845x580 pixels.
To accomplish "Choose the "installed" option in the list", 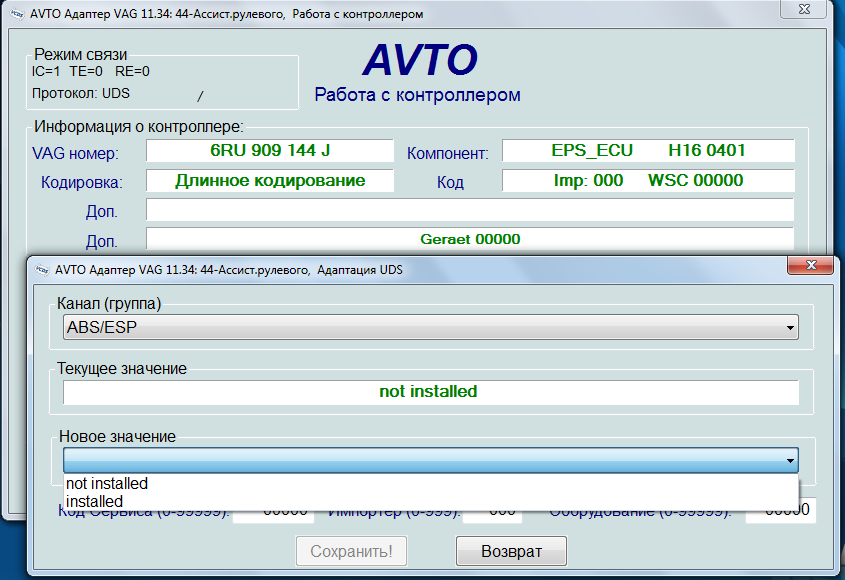I will pos(94,501).
